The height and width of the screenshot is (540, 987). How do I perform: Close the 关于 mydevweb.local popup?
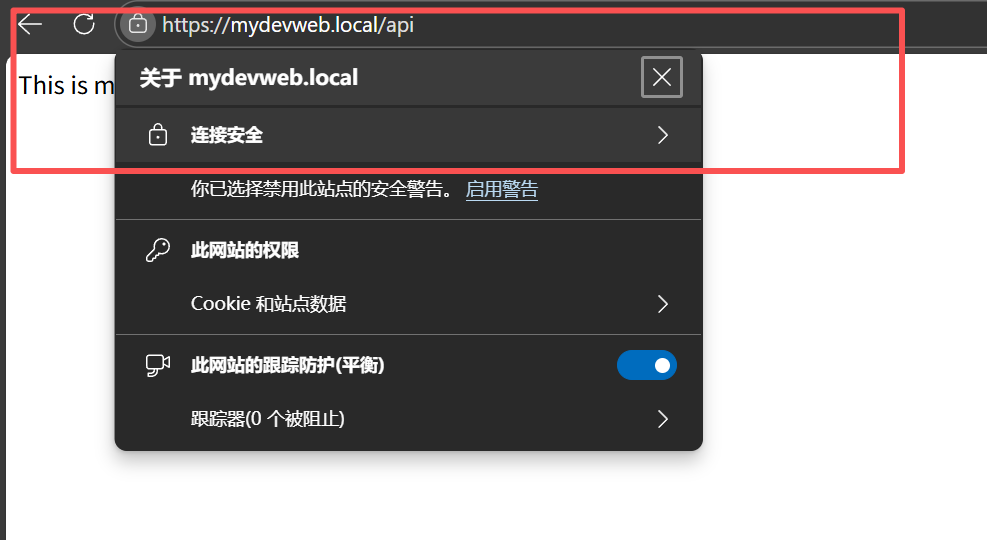click(x=661, y=77)
